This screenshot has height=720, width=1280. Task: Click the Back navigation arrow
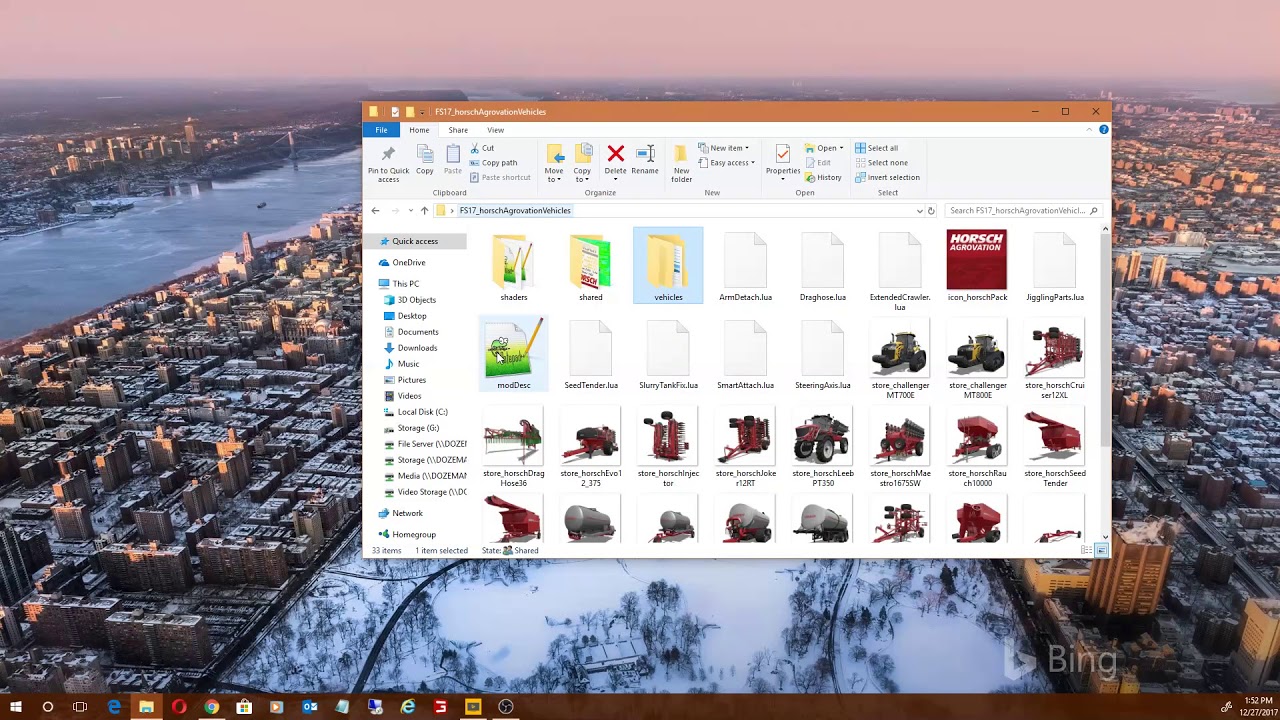click(375, 211)
